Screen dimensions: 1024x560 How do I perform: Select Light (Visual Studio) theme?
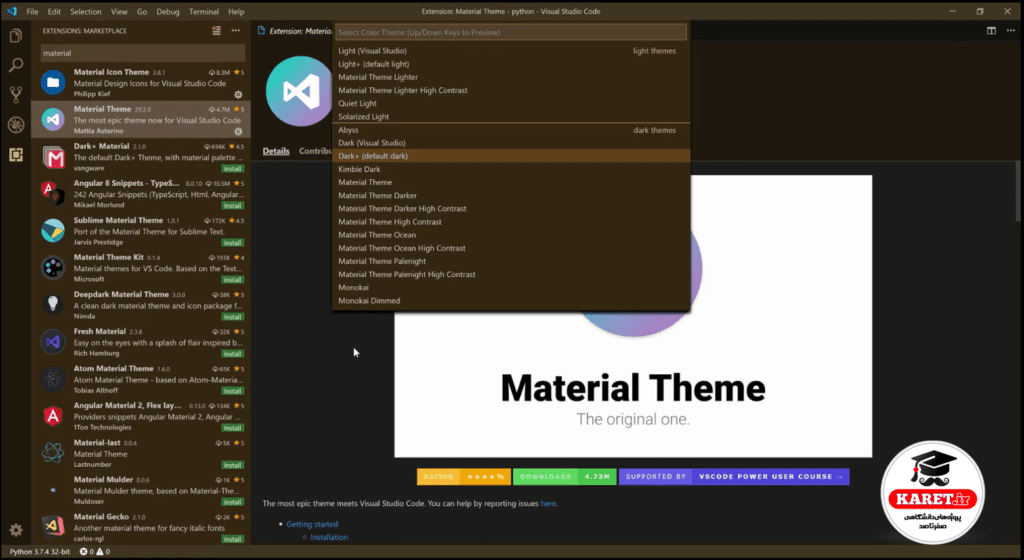pos(511,51)
